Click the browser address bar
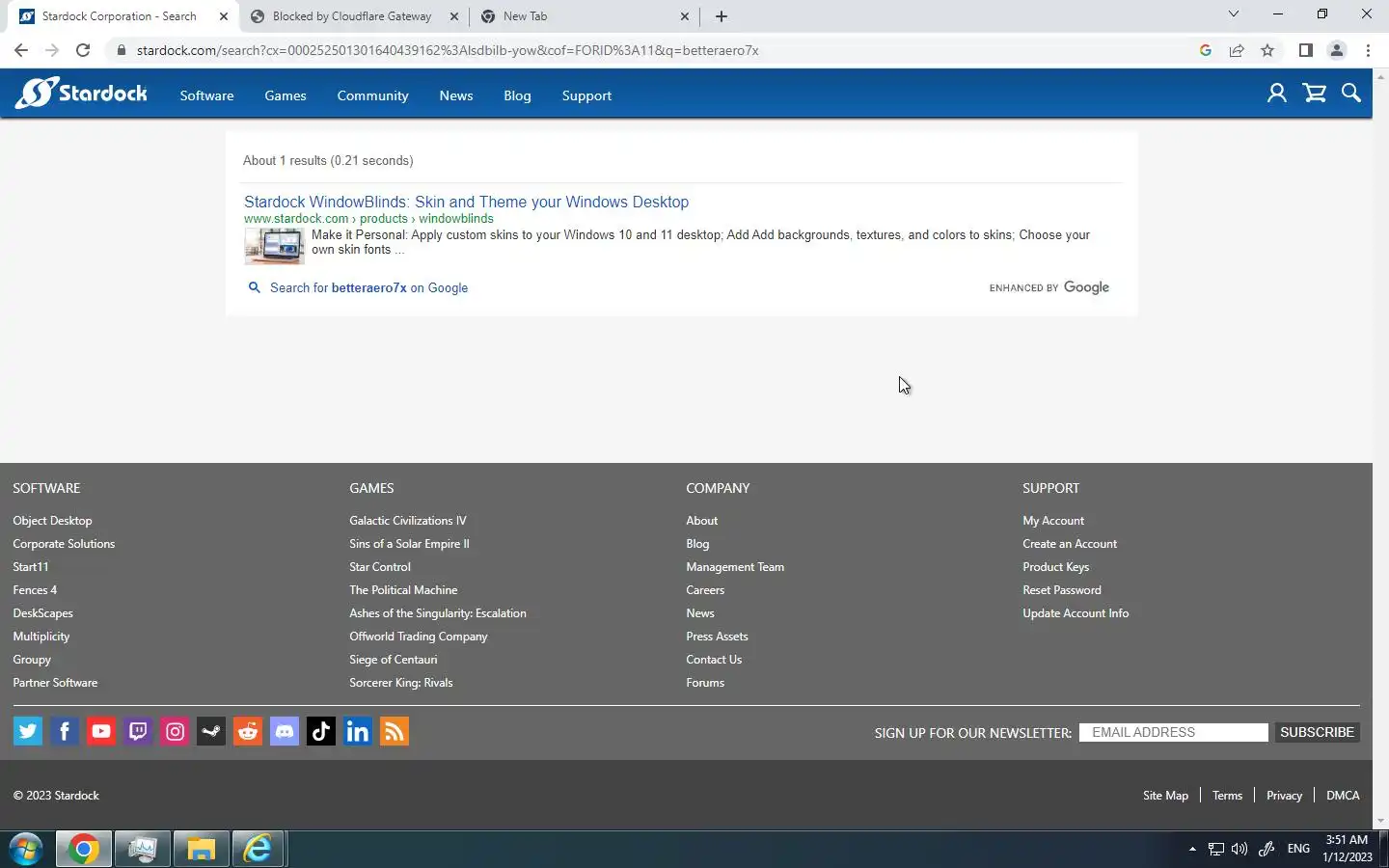The image size is (1389, 868). coord(656,50)
